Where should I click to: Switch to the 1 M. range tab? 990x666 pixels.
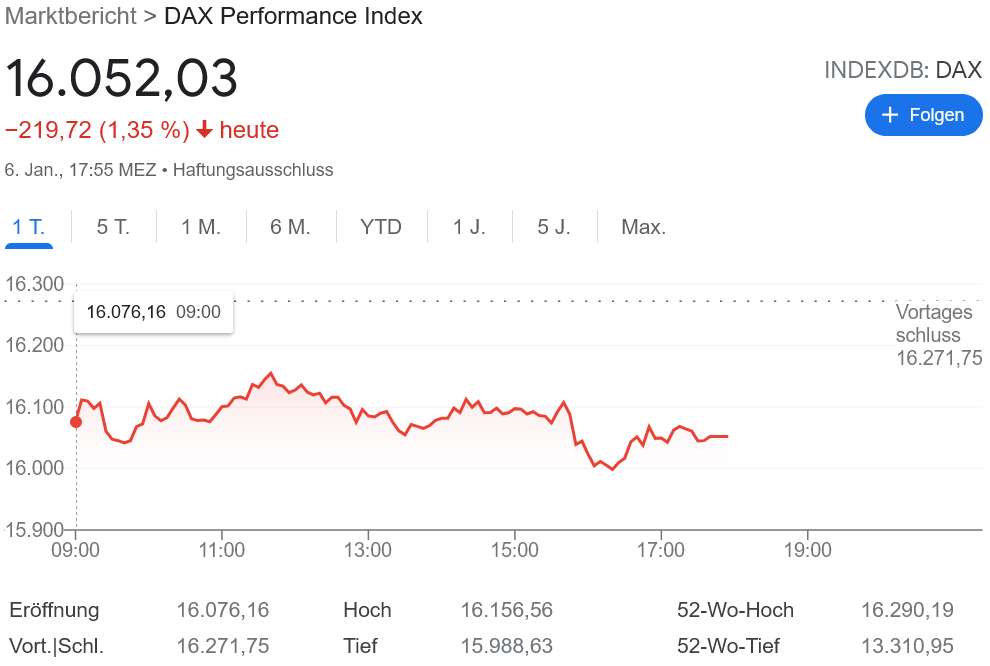200,227
